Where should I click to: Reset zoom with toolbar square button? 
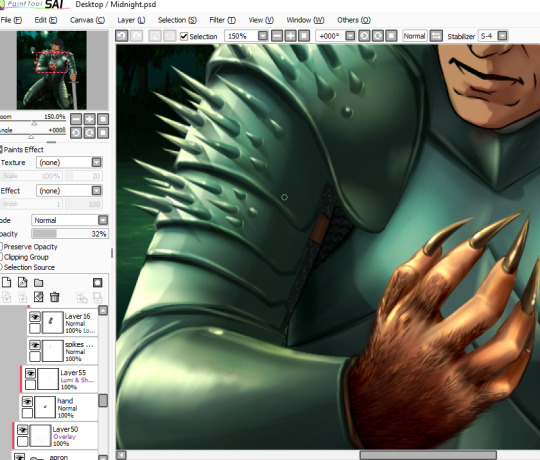[304, 36]
